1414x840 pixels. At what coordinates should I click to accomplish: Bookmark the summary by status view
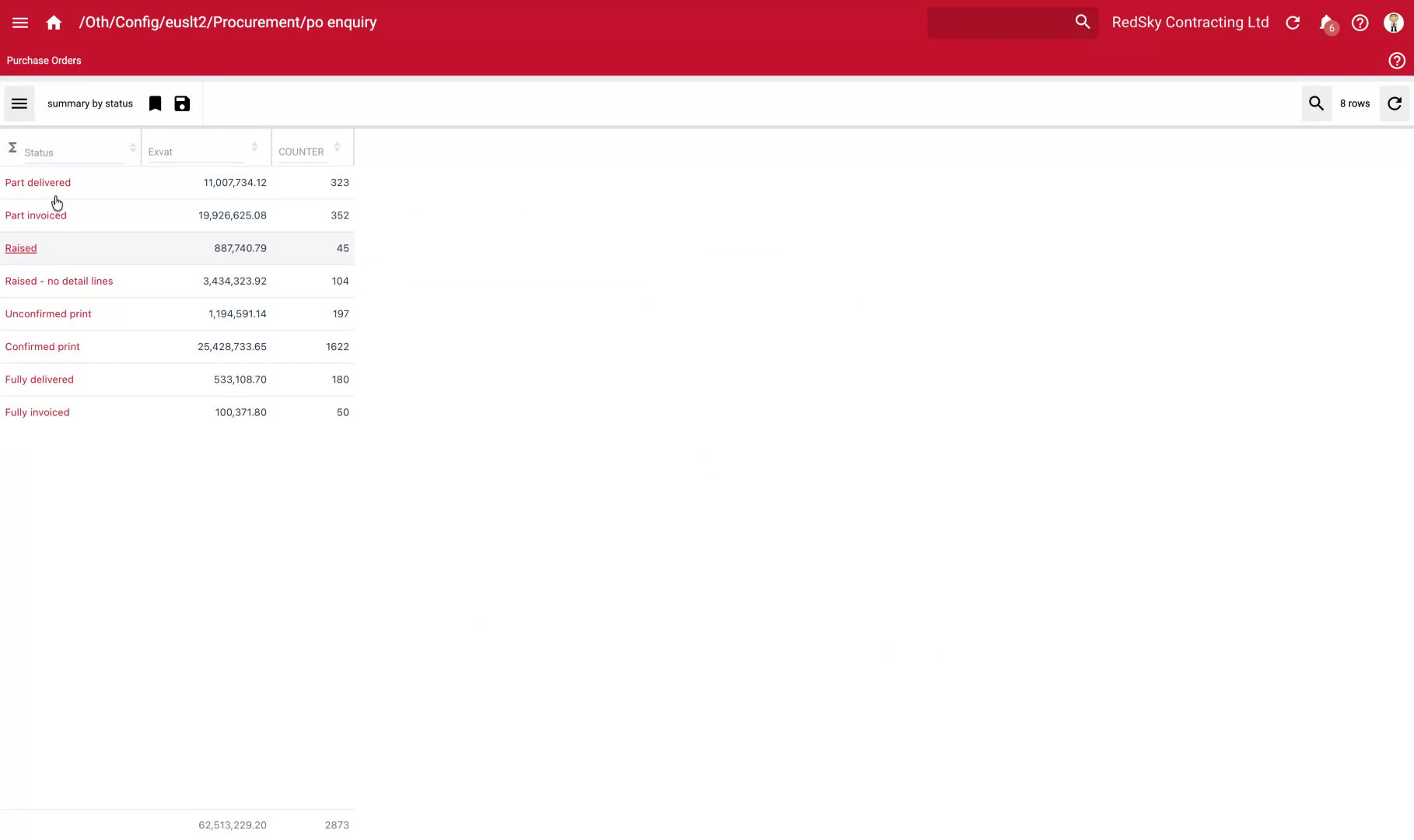pos(155,103)
